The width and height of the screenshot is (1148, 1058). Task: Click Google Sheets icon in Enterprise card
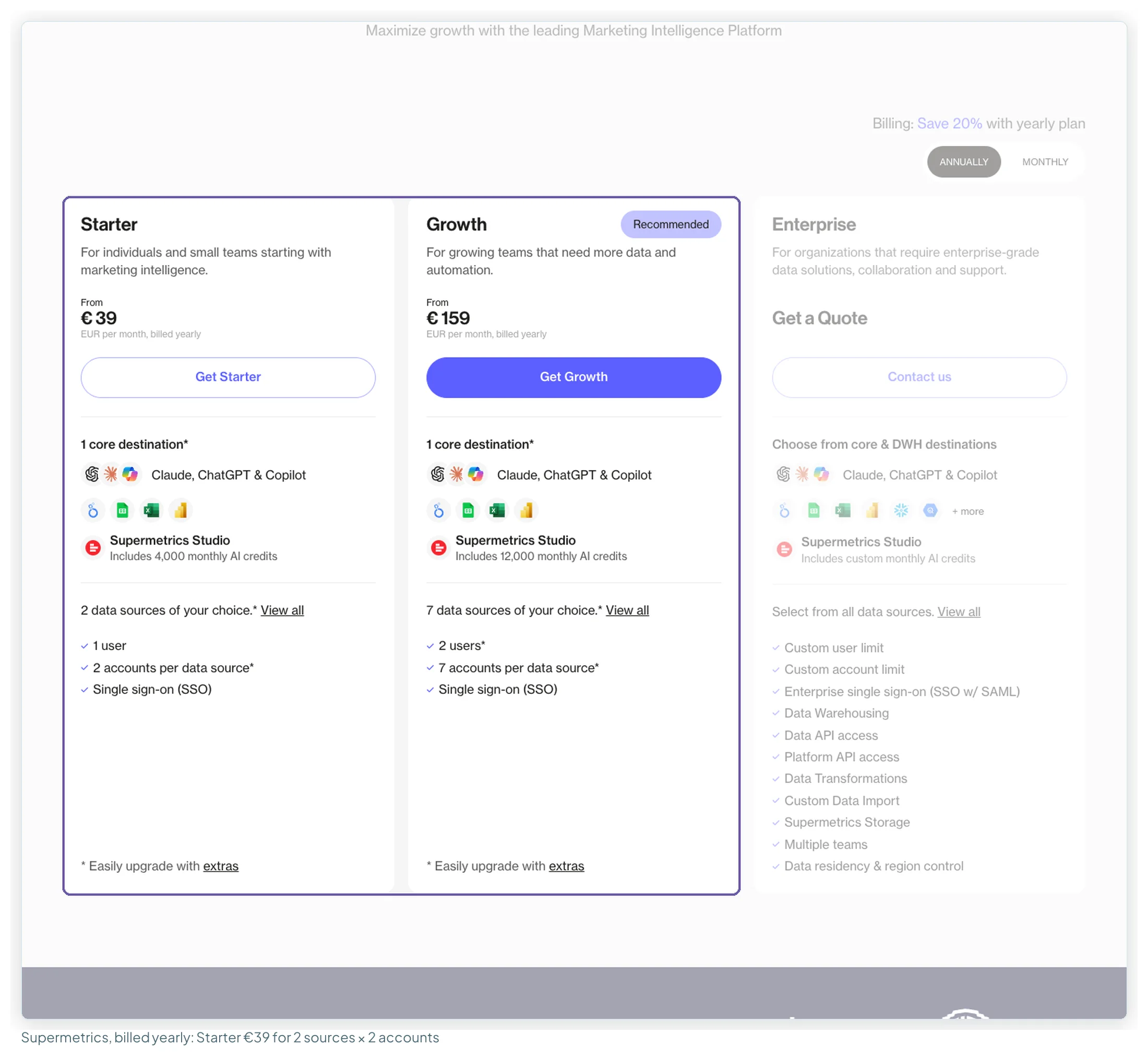(814, 511)
